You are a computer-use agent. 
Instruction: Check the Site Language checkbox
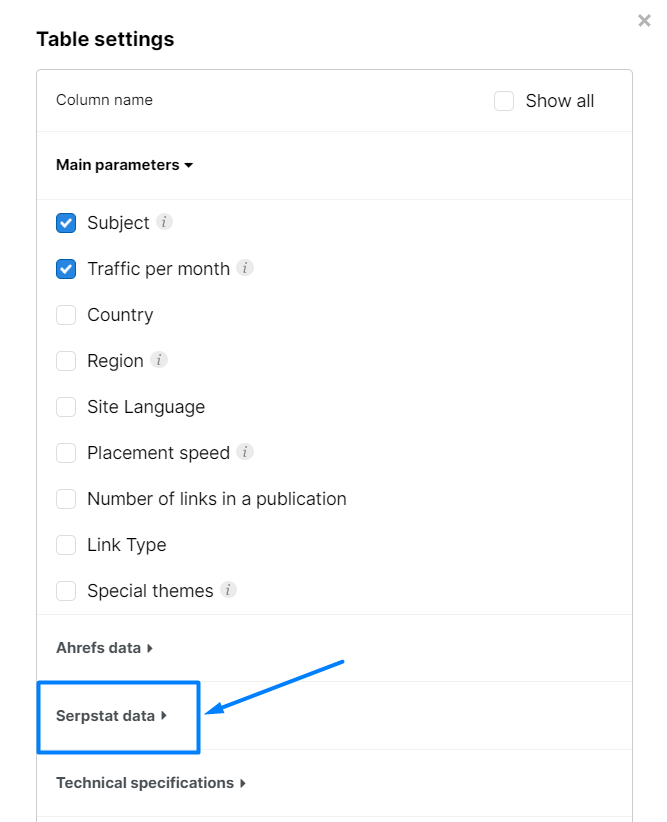[65, 406]
